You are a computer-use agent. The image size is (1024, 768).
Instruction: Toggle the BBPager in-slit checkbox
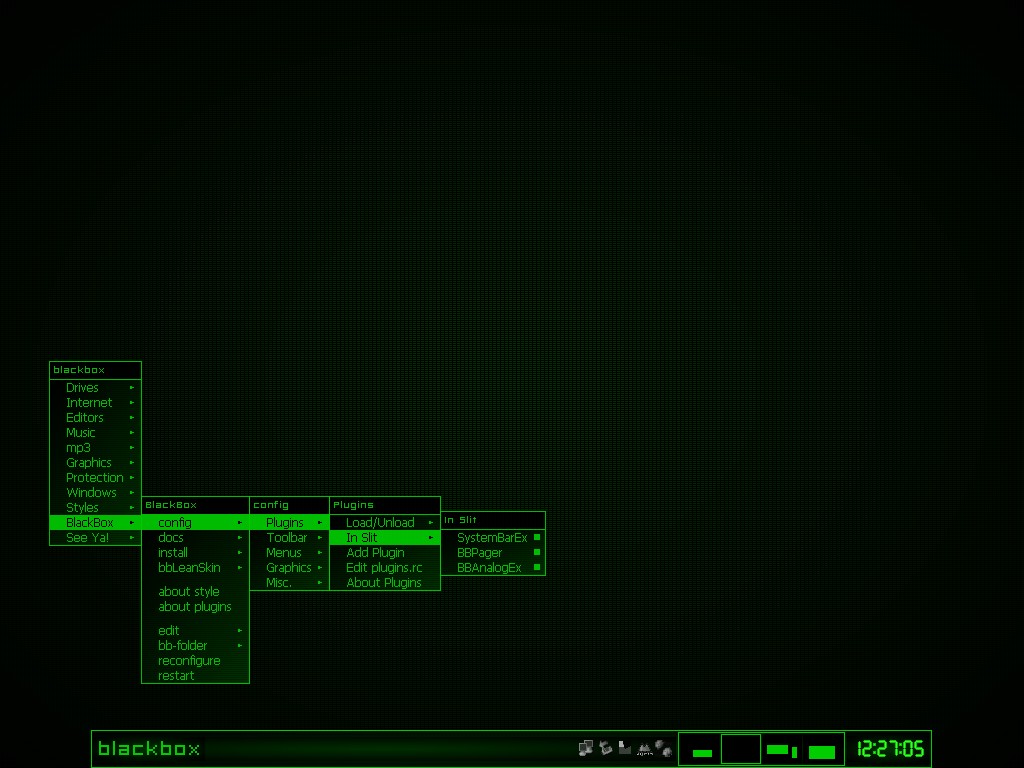click(x=537, y=552)
